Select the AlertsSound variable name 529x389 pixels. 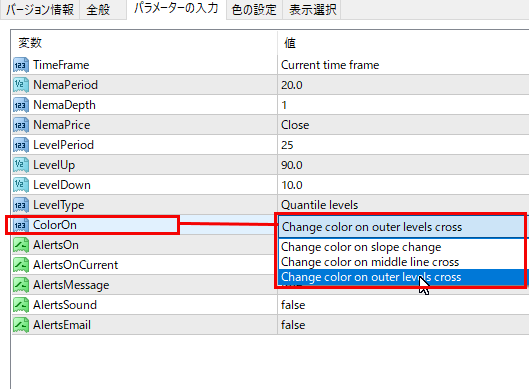(x=65, y=305)
